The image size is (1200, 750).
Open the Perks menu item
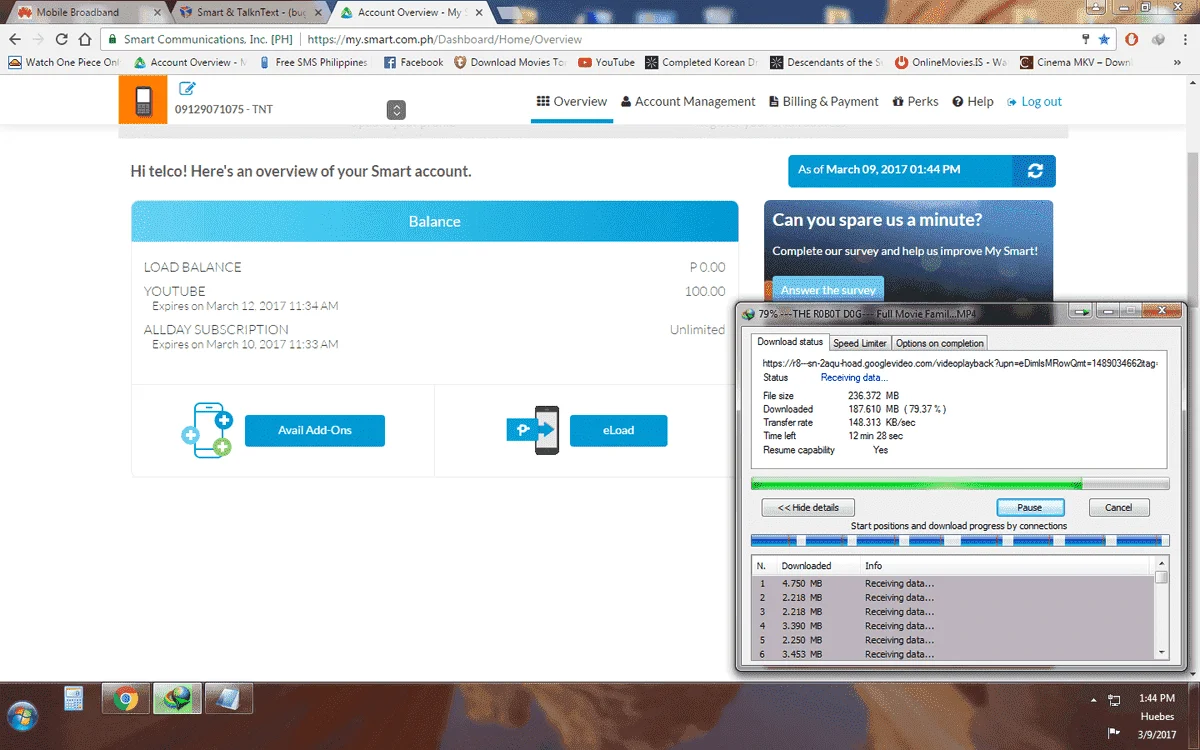[916, 101]
